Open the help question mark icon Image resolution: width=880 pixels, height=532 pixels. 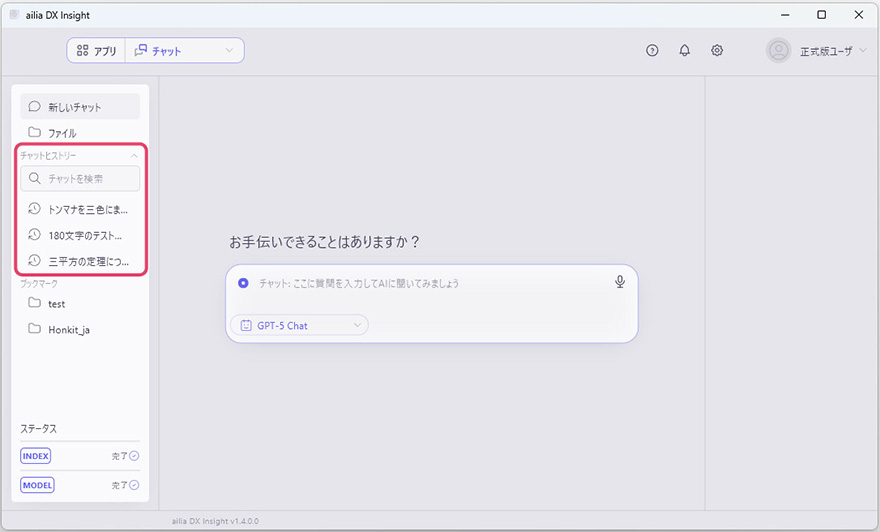pyautogui.click(x=652, y=51)
